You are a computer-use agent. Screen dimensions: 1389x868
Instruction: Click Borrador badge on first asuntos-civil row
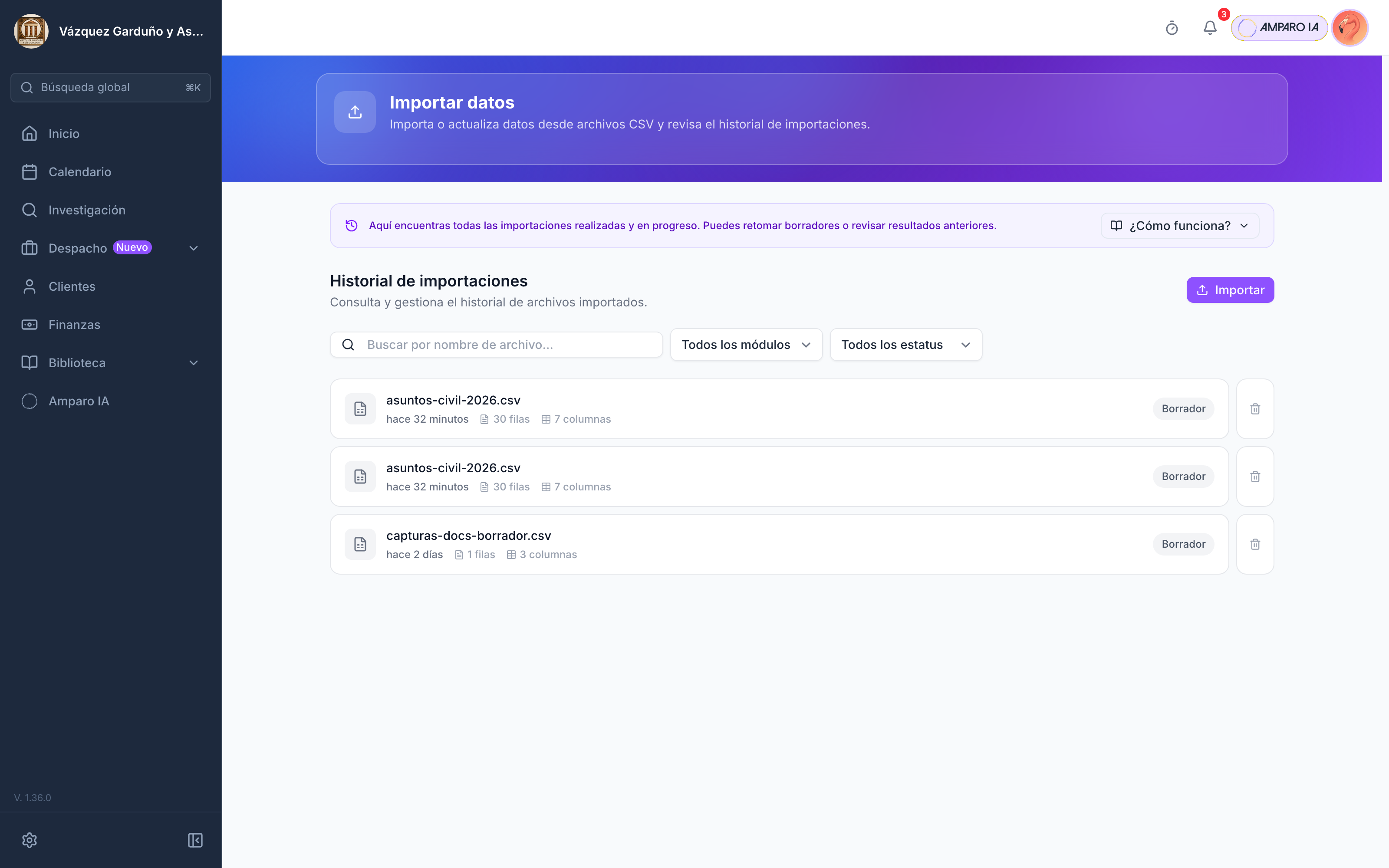1183,409
